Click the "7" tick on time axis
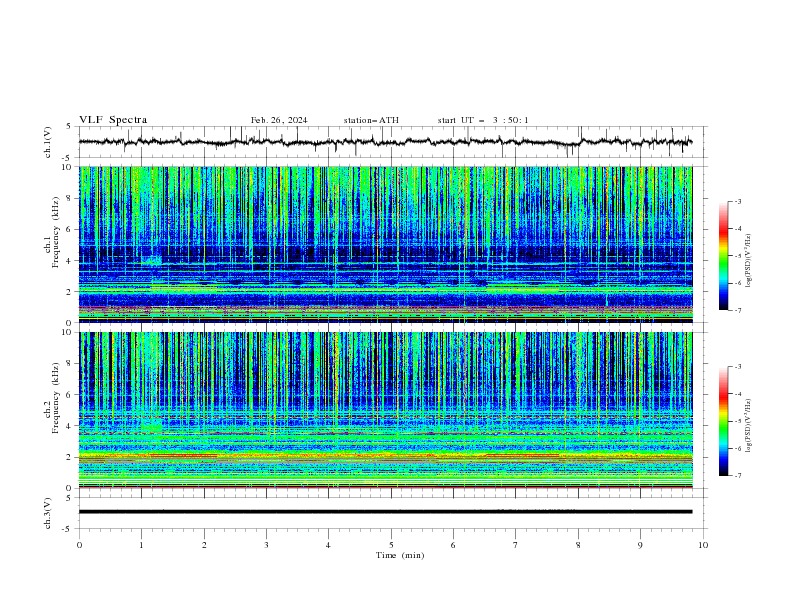 pyautogui.click(x=516, y=545)
